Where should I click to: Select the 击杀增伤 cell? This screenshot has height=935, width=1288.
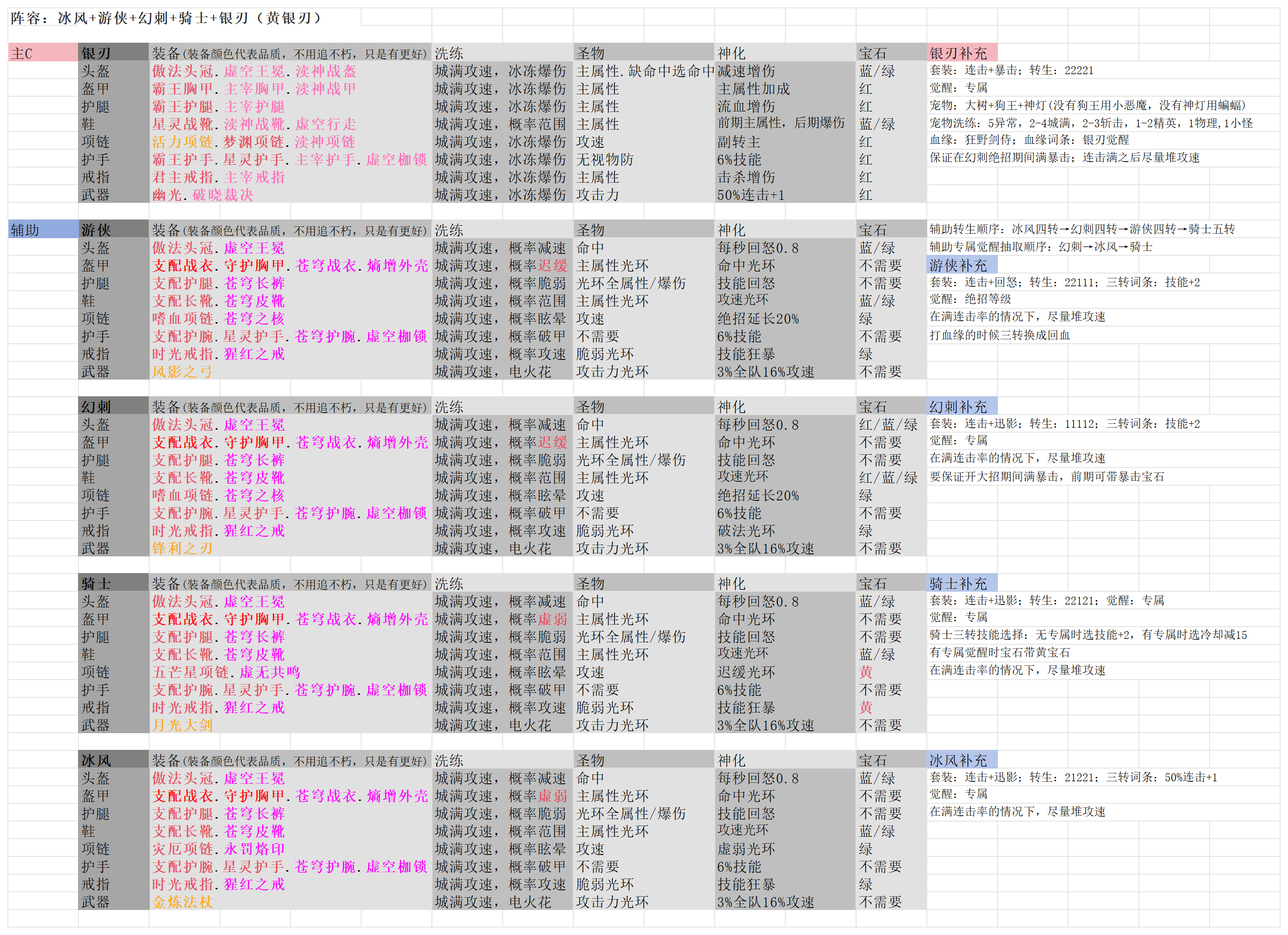point(746,177)
